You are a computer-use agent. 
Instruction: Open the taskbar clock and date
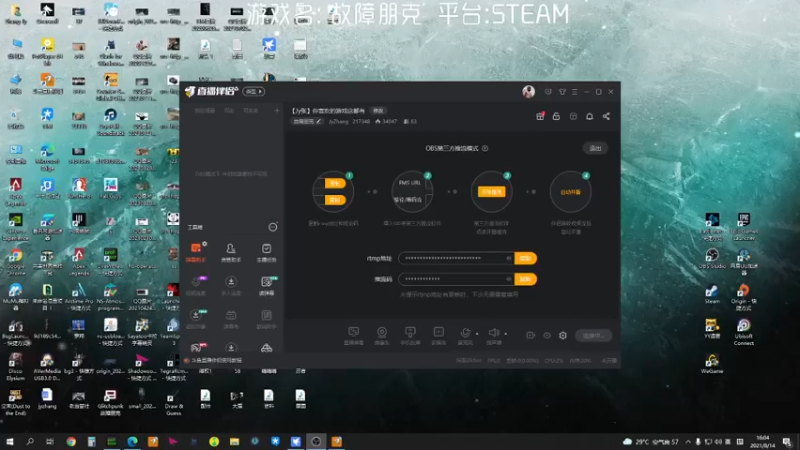[763, 441]
